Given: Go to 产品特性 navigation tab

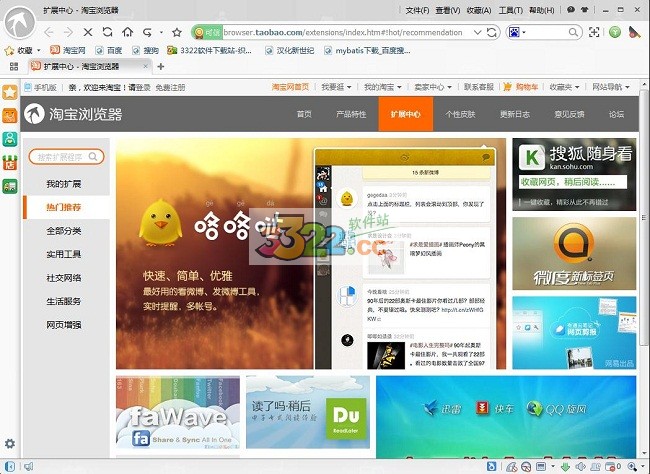Looking at the screenshot, I should click(351, 114).
